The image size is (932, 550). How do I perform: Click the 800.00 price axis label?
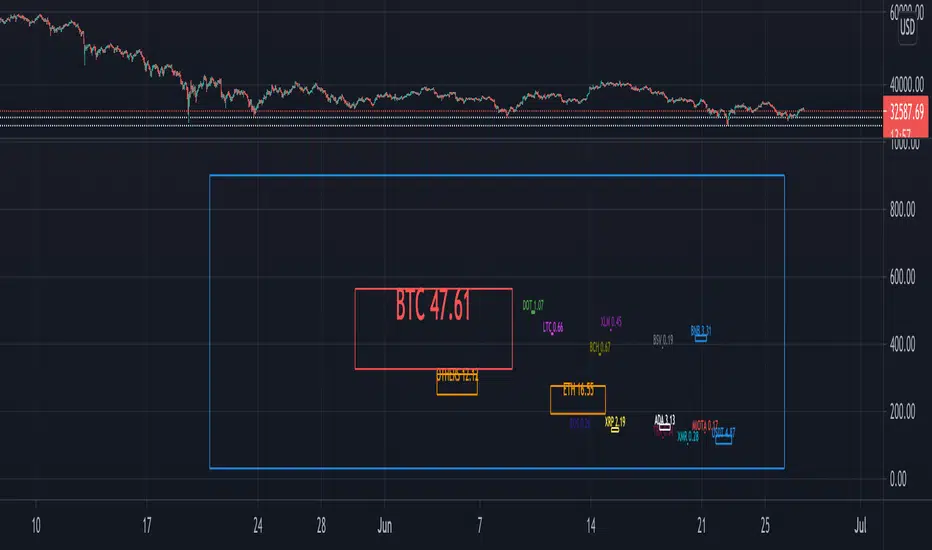(x=902, y=209)
